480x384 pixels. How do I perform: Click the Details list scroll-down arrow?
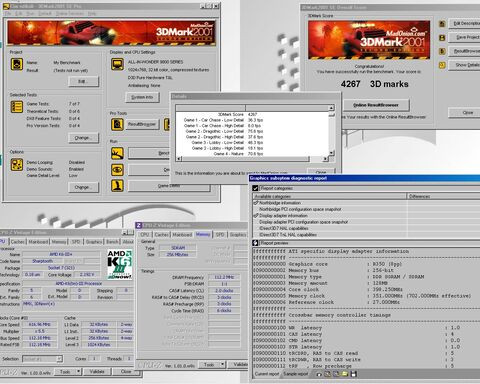click(331, 153)
